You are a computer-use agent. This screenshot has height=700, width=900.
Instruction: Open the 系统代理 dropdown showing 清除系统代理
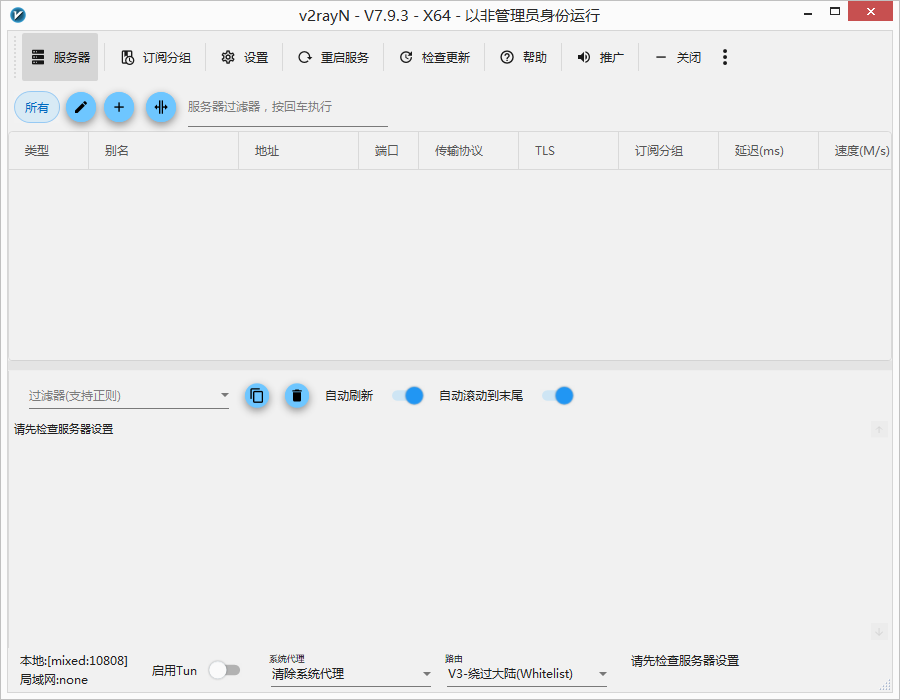pos(351,674)
